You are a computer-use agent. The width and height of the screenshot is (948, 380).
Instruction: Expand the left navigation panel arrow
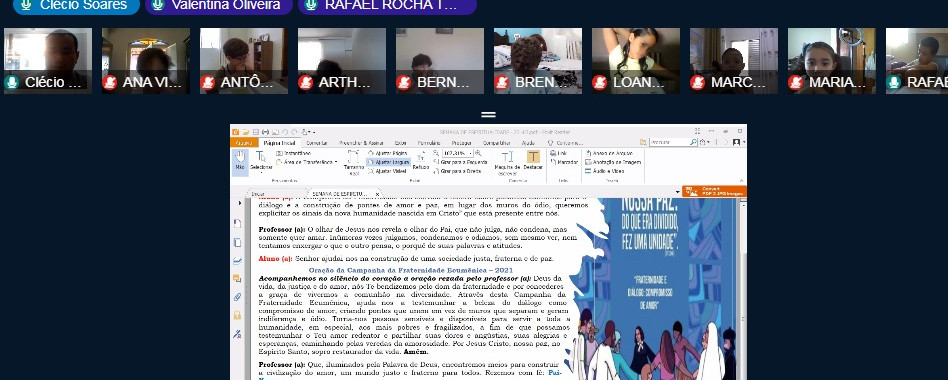click(239, 204)
